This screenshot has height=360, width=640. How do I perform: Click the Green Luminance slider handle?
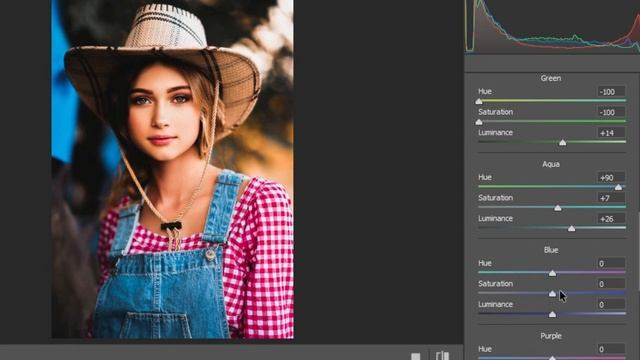click(x=562, y=142)
